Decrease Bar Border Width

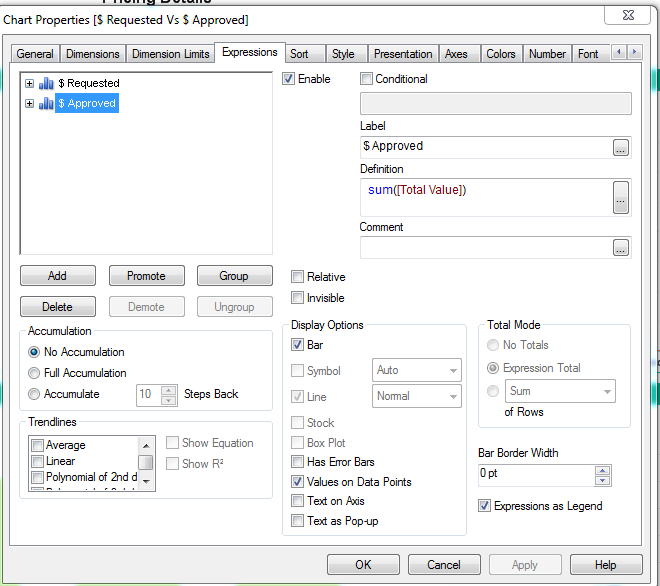602,480
